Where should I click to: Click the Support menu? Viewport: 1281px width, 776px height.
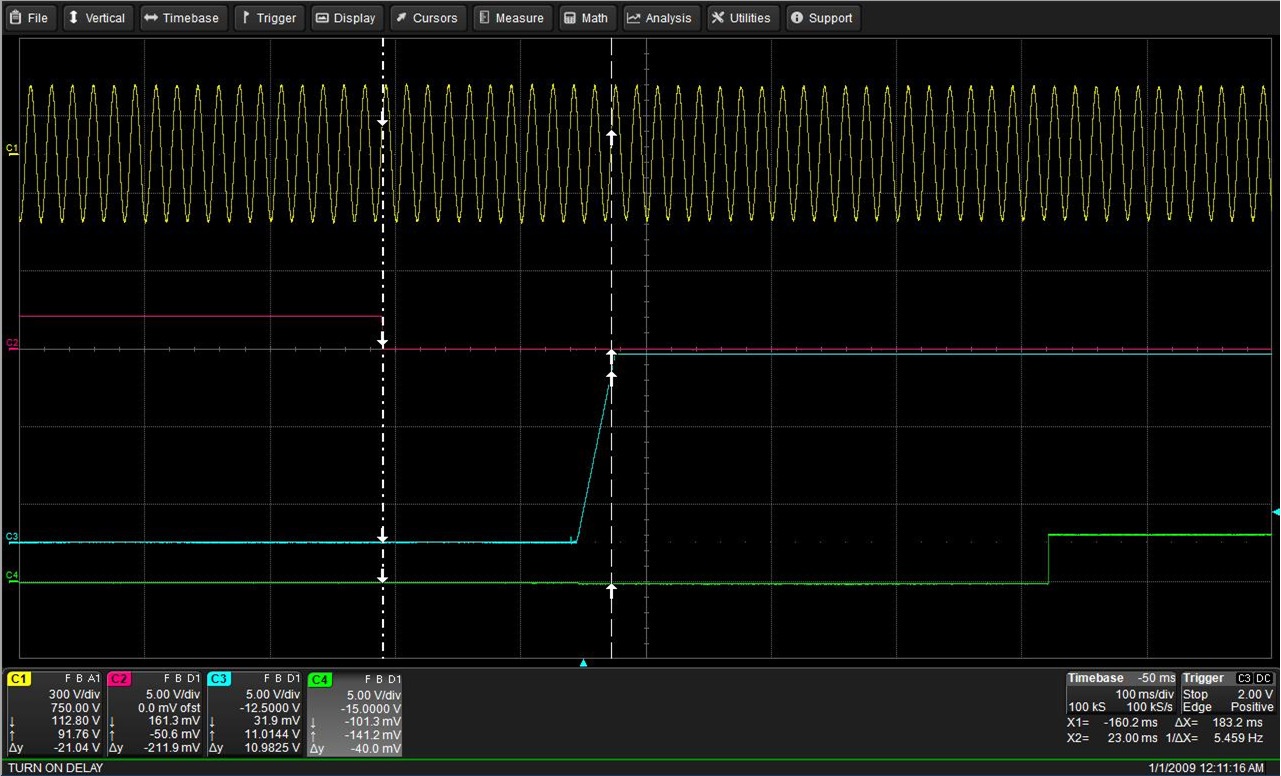point(821,18)
